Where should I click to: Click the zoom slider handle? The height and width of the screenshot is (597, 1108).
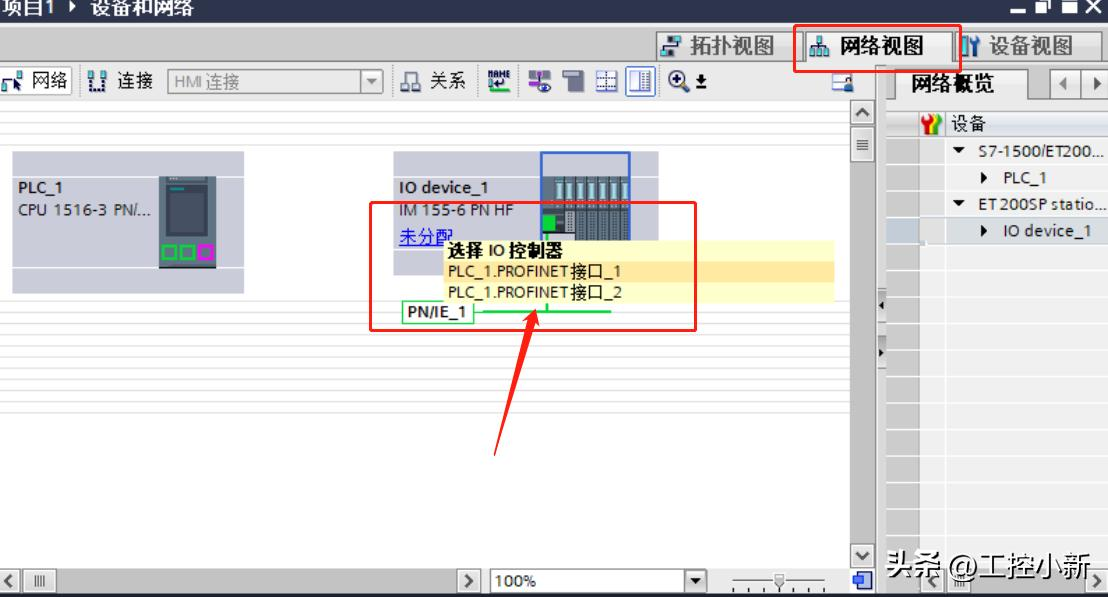779,581
